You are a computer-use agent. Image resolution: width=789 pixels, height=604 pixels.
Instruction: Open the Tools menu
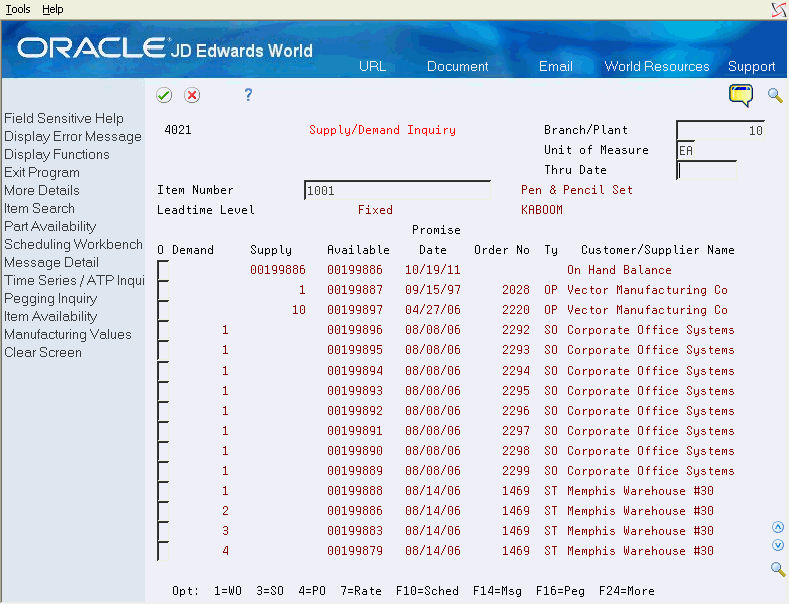point(18,9)
